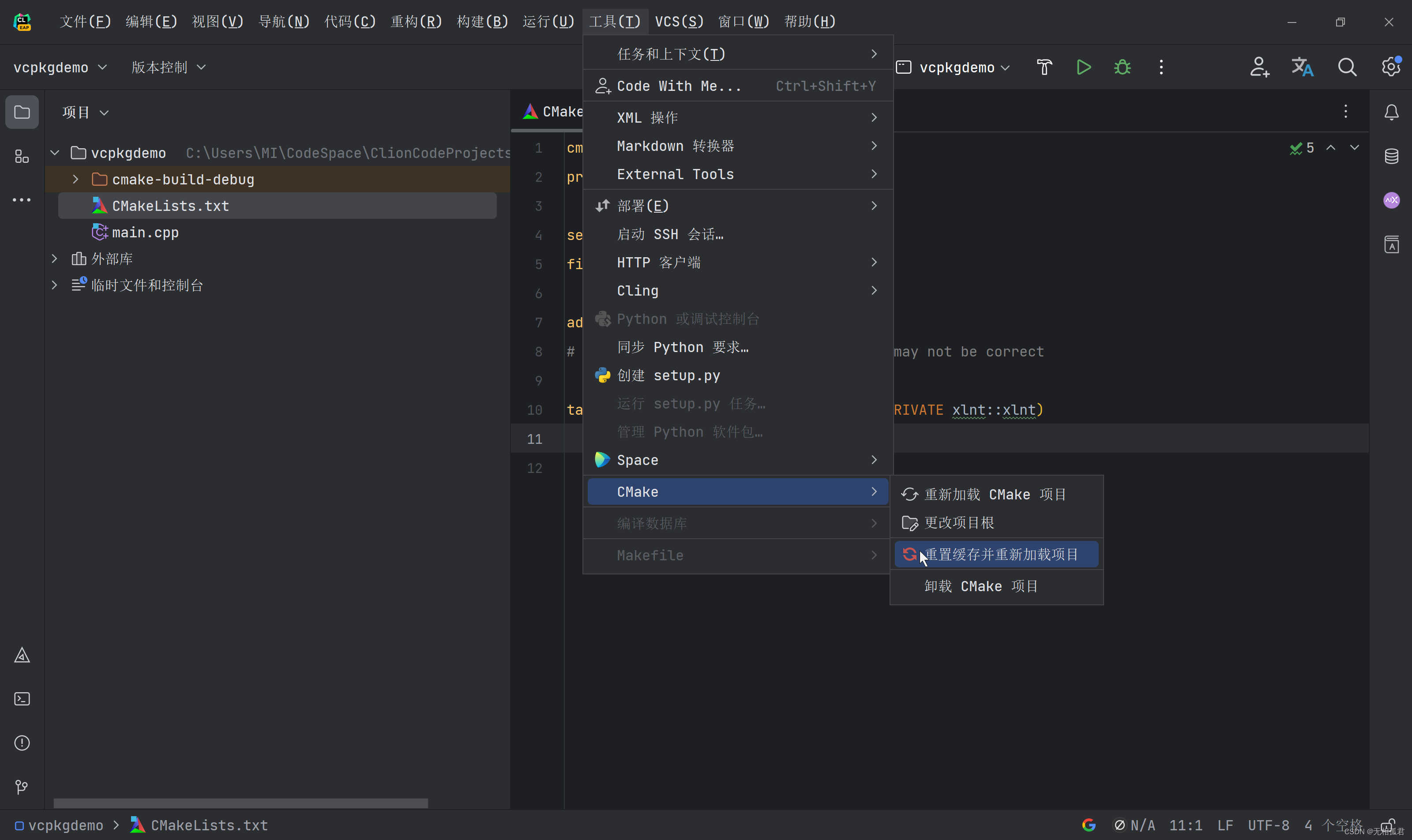This screenshot has height=840, width=1412.
Task: Click the horizontal scrollbar in project panel
Action: (x=240, y=802)
